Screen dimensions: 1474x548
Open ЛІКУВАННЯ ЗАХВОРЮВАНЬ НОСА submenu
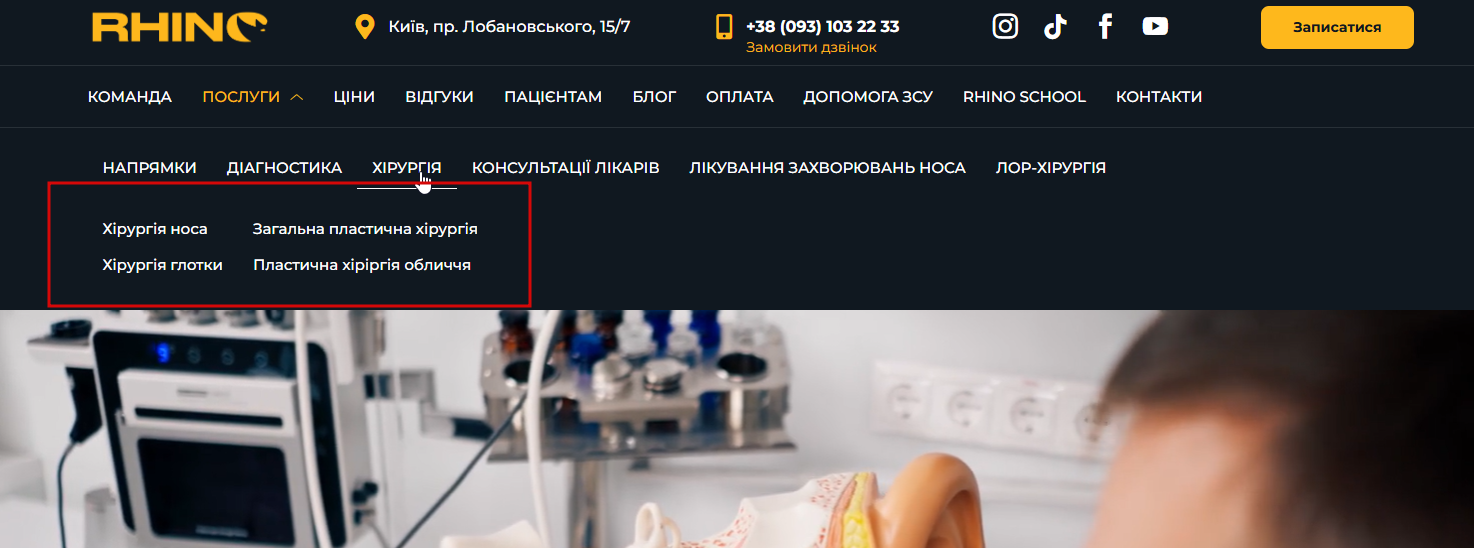(827, 168)
